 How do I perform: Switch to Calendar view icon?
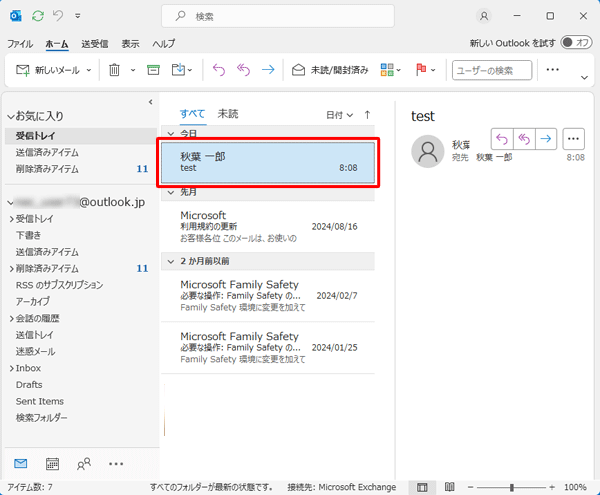tap(52, 464)
